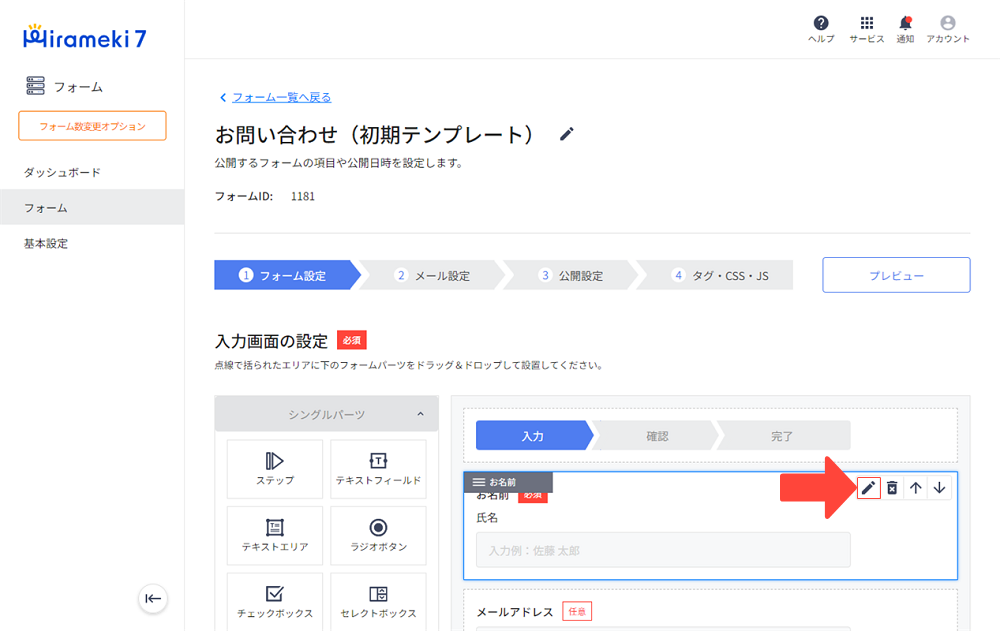Viewport: 1000px width, 631px height.
Task: Select the テキストエリア part
Action: tap(275, 535)
